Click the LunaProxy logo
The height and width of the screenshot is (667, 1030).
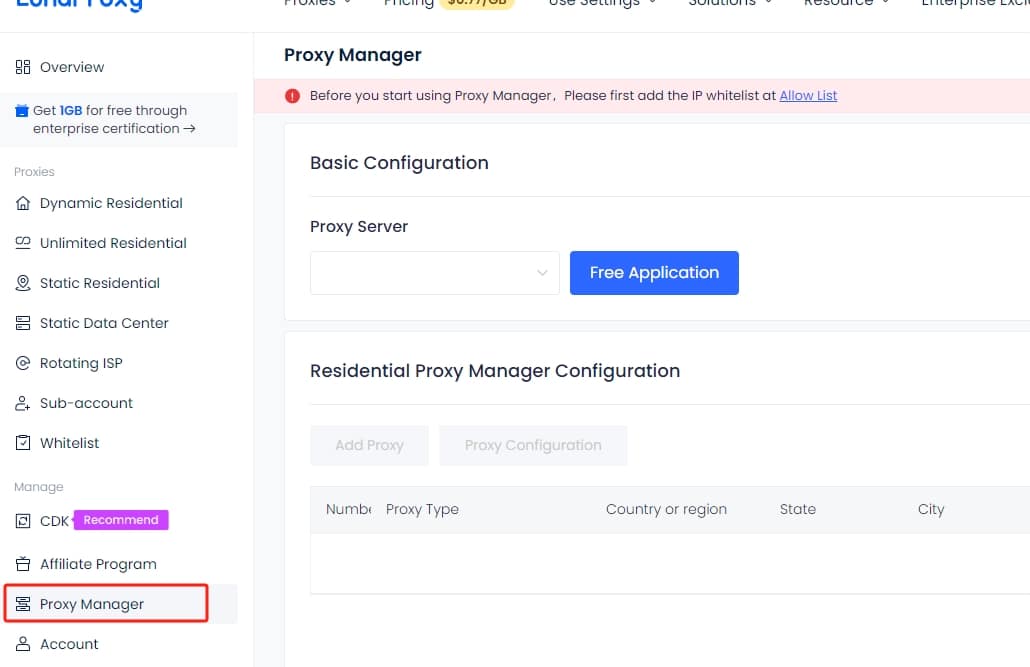point(79,4)
